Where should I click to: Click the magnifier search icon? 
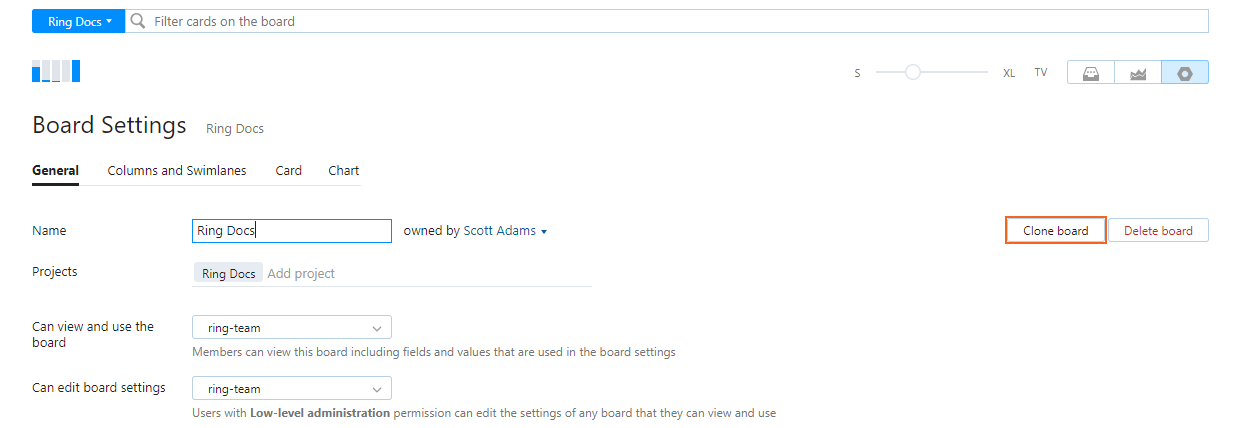click(138, 21)
